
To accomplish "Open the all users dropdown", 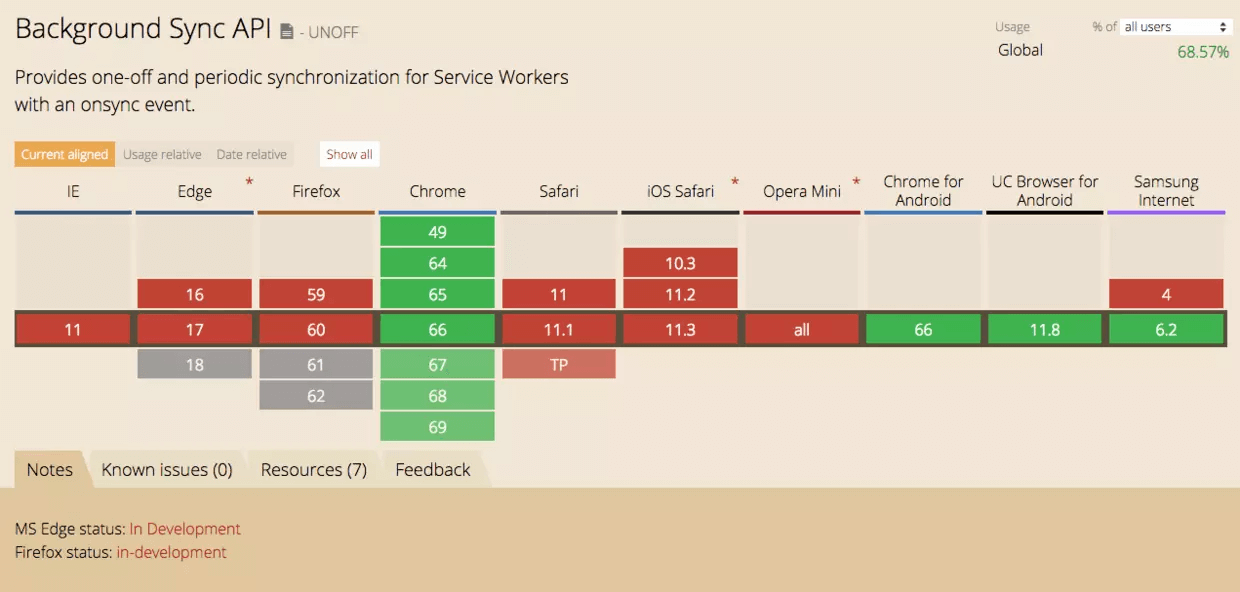I will [x=1175, y=27].
